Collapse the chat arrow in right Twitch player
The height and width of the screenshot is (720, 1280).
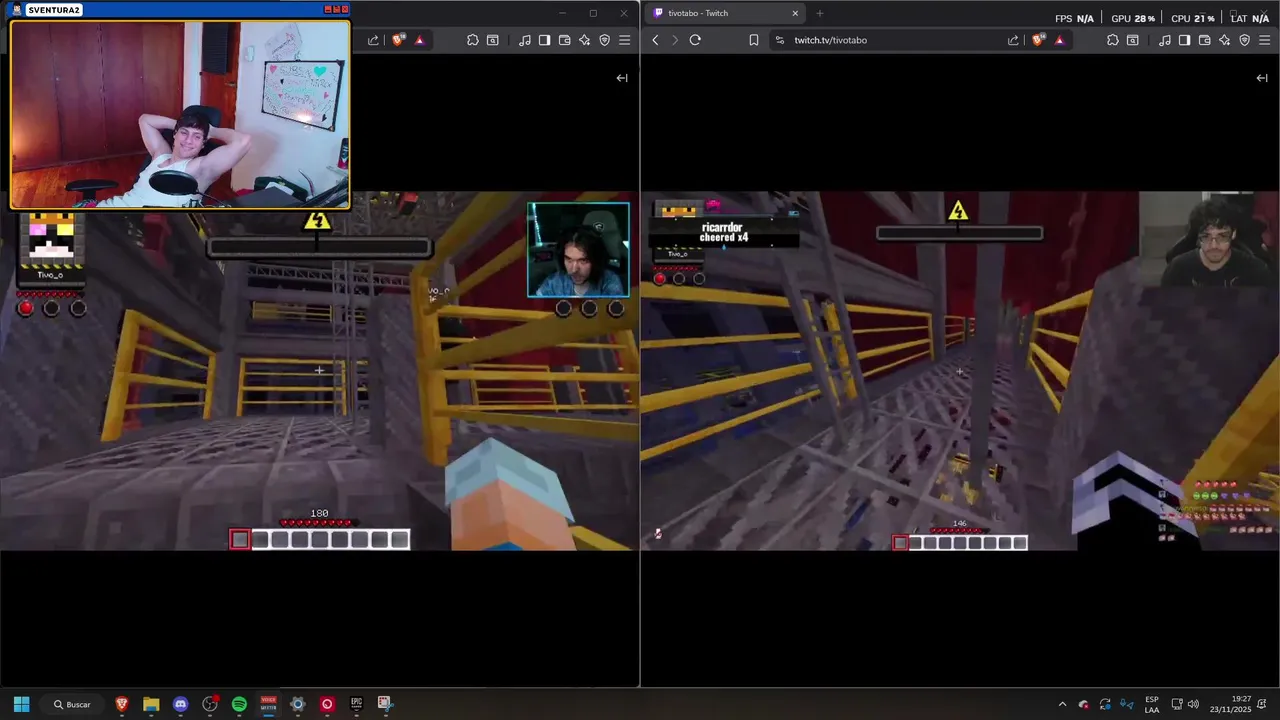coord(1262,78)
